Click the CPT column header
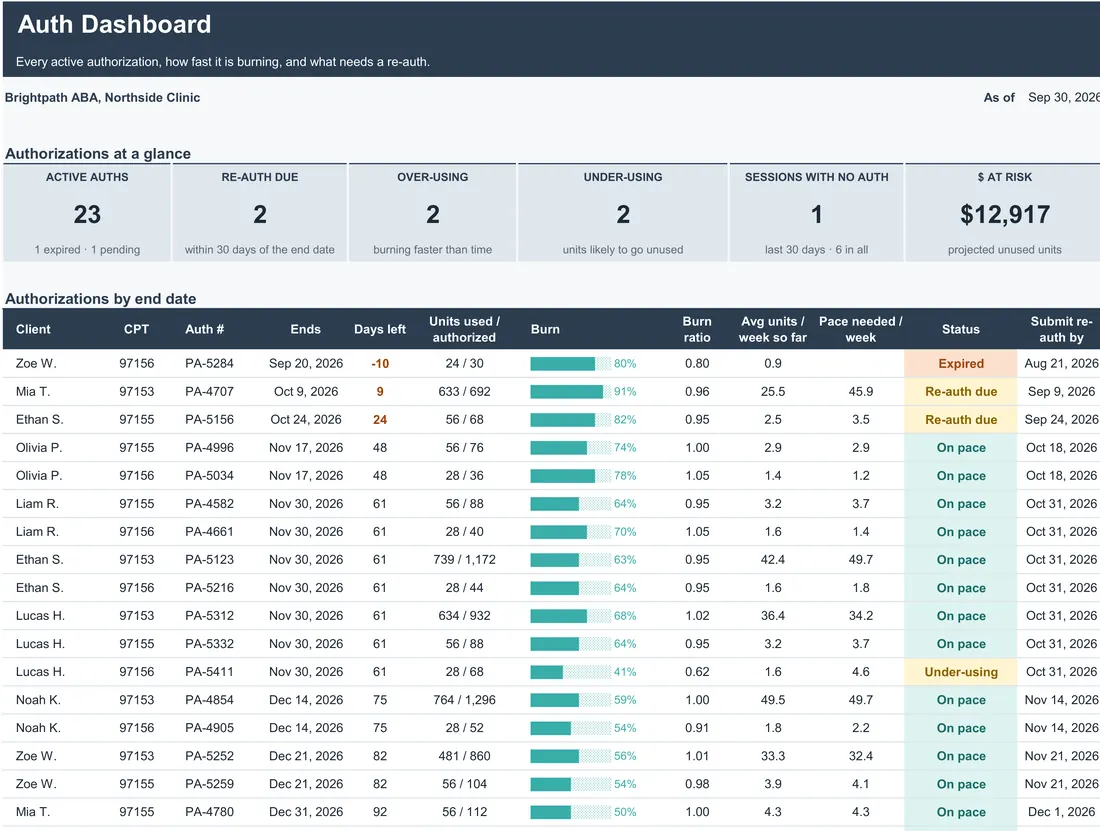 click(136, 329)
